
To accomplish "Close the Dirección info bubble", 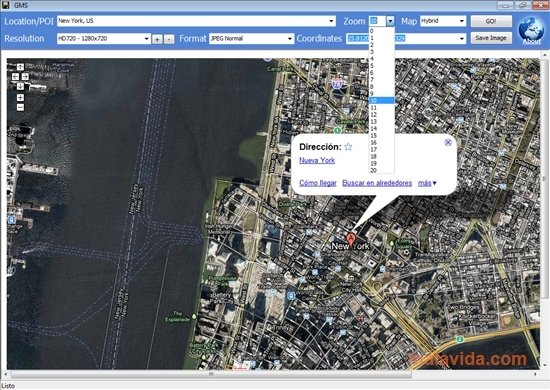I will [448, 142].
